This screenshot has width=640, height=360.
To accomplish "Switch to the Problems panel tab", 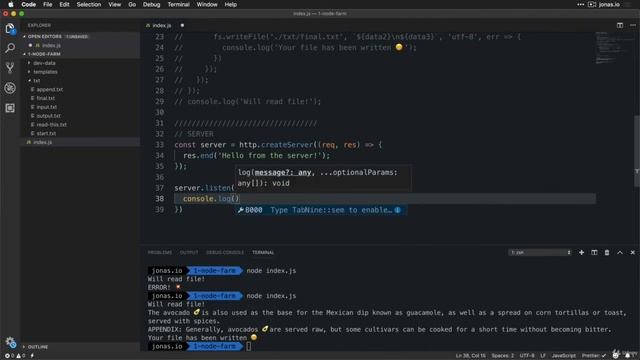I will coord(160,253).
